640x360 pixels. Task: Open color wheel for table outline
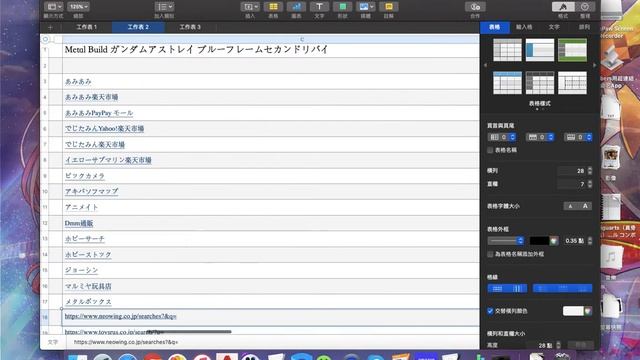click(554, 241)
